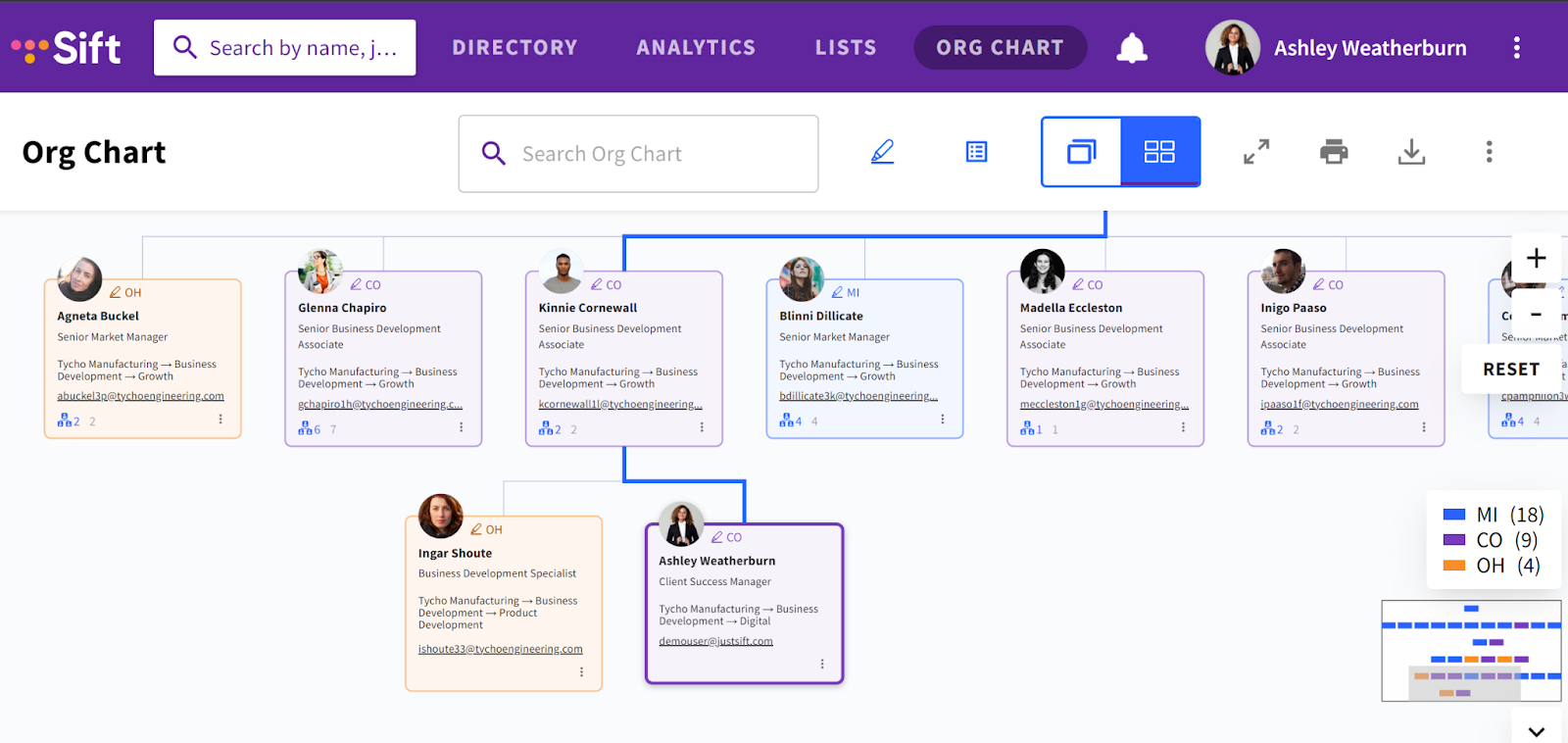Click the OH office tag on Ingar Shoute
The width and height of the screenshot is (1568, 743).
[x=486, y=529]
